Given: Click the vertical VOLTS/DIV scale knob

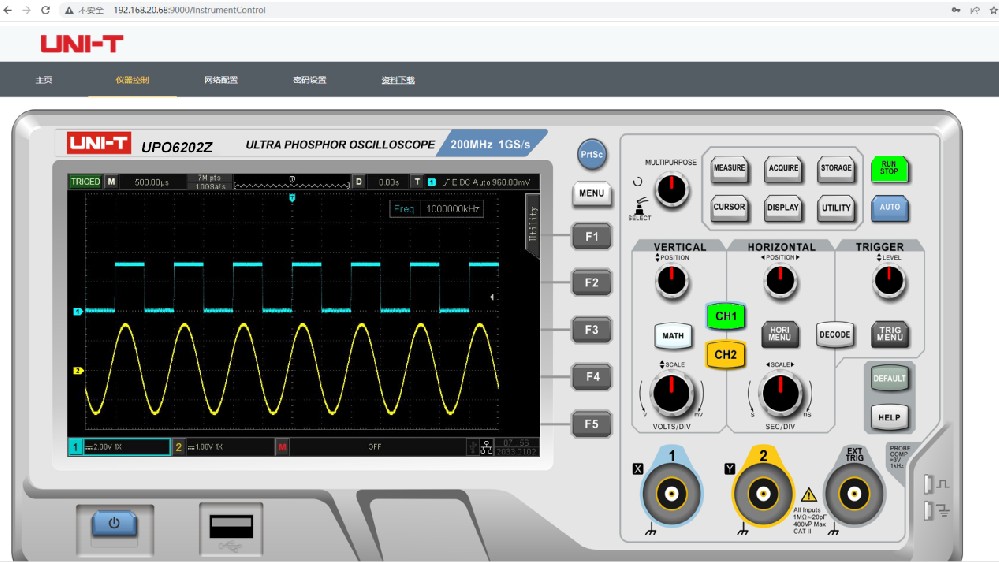Looking at the screenshot, I should point(671,393).
